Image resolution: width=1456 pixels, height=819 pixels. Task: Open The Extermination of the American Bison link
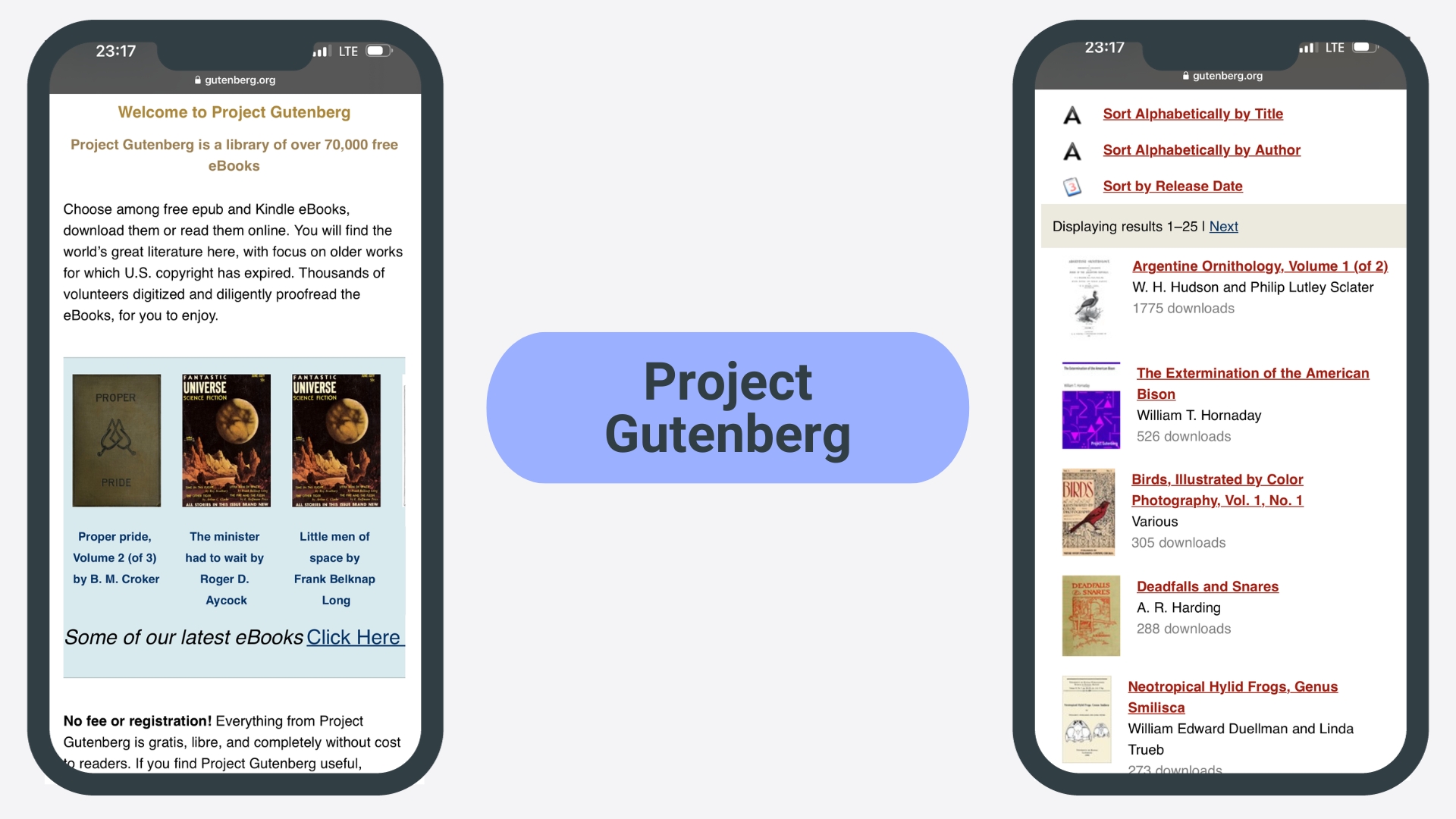click(1253, 382)
